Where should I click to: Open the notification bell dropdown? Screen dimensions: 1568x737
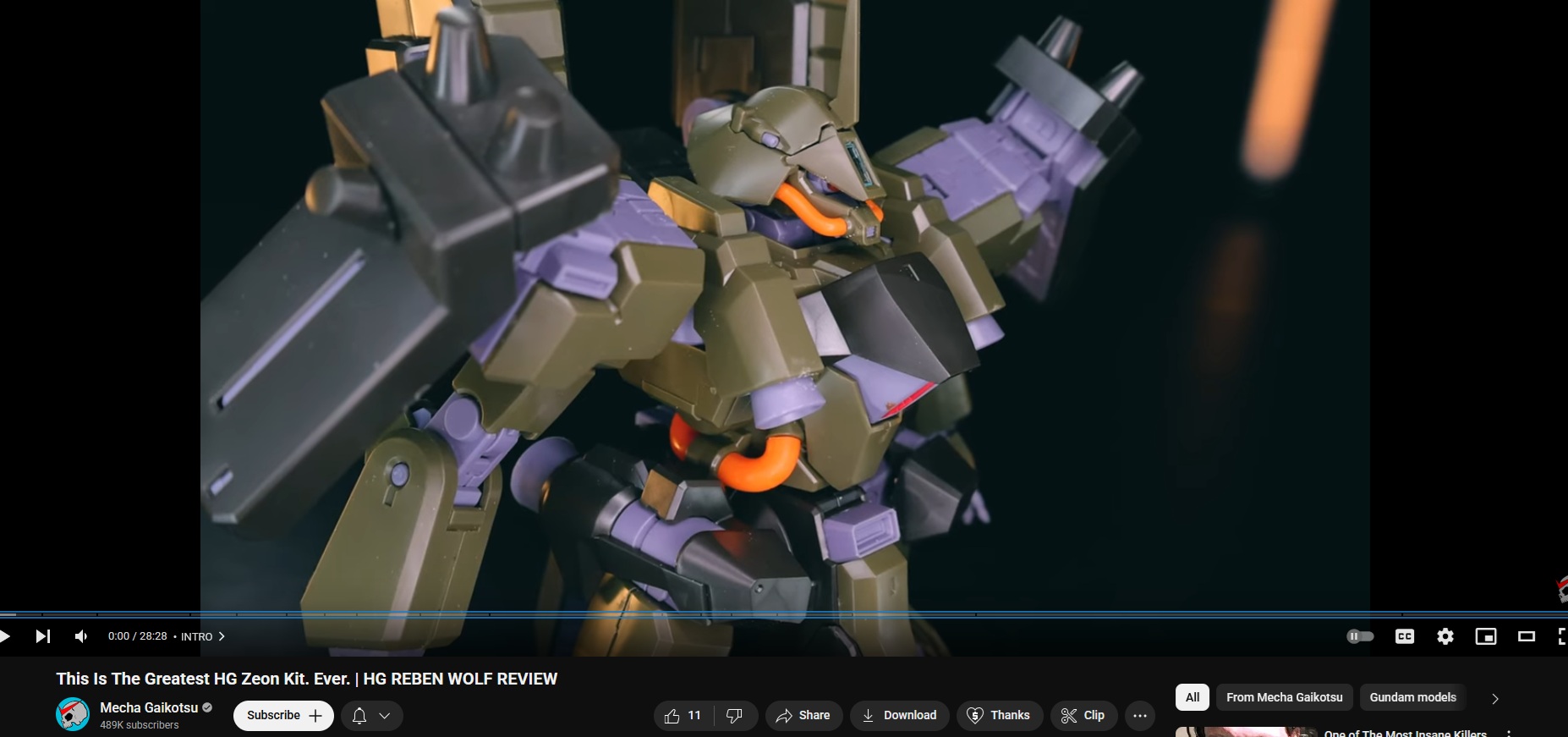371,716
